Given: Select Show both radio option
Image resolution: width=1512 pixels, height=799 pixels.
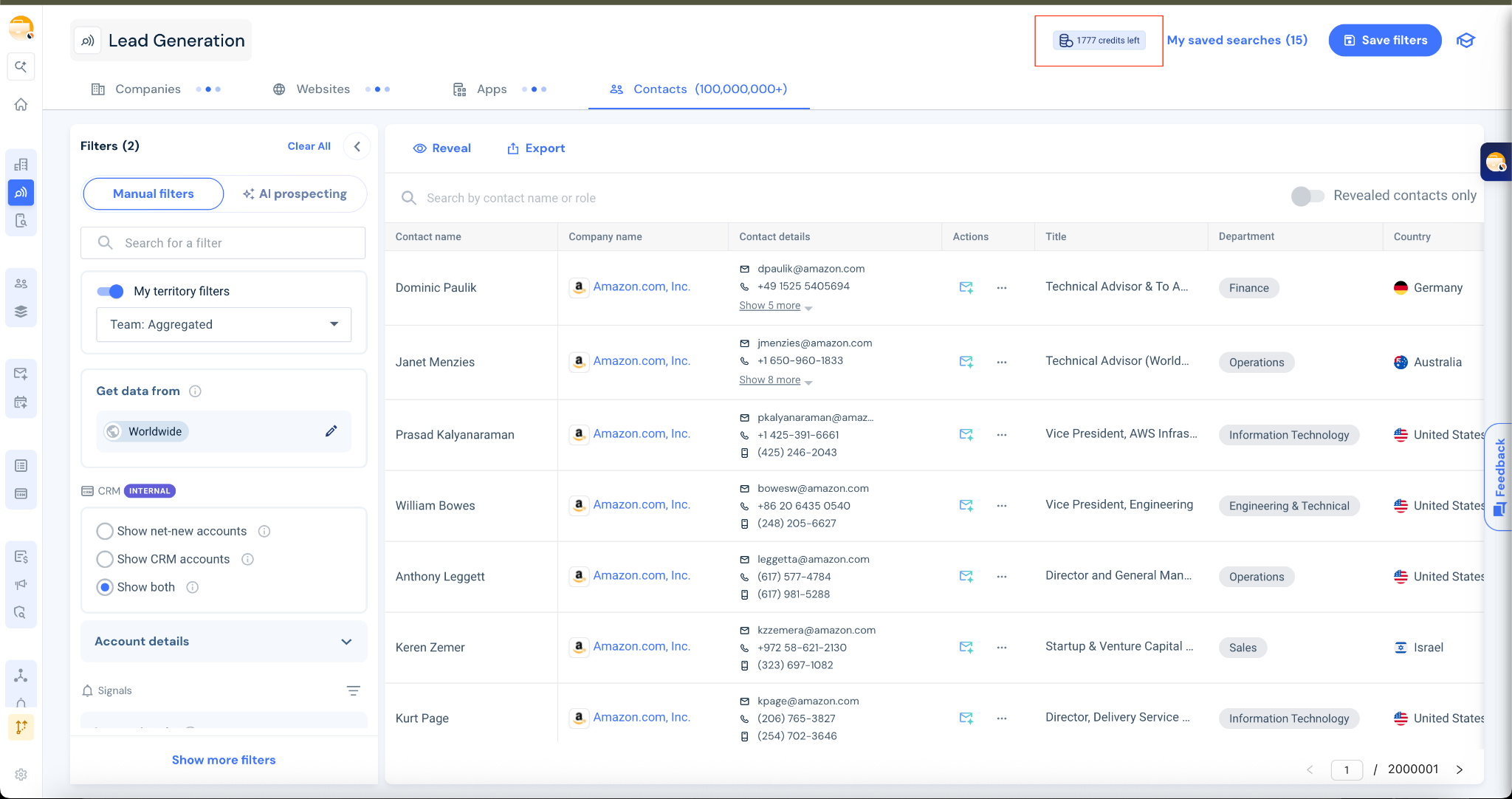Looking at the screenshot, I should click(105, 587).
